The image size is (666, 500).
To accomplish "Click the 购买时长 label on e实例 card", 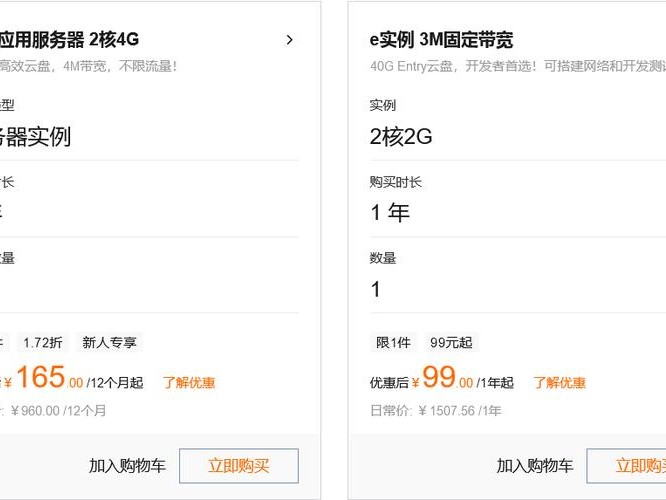I will [395, 182].
